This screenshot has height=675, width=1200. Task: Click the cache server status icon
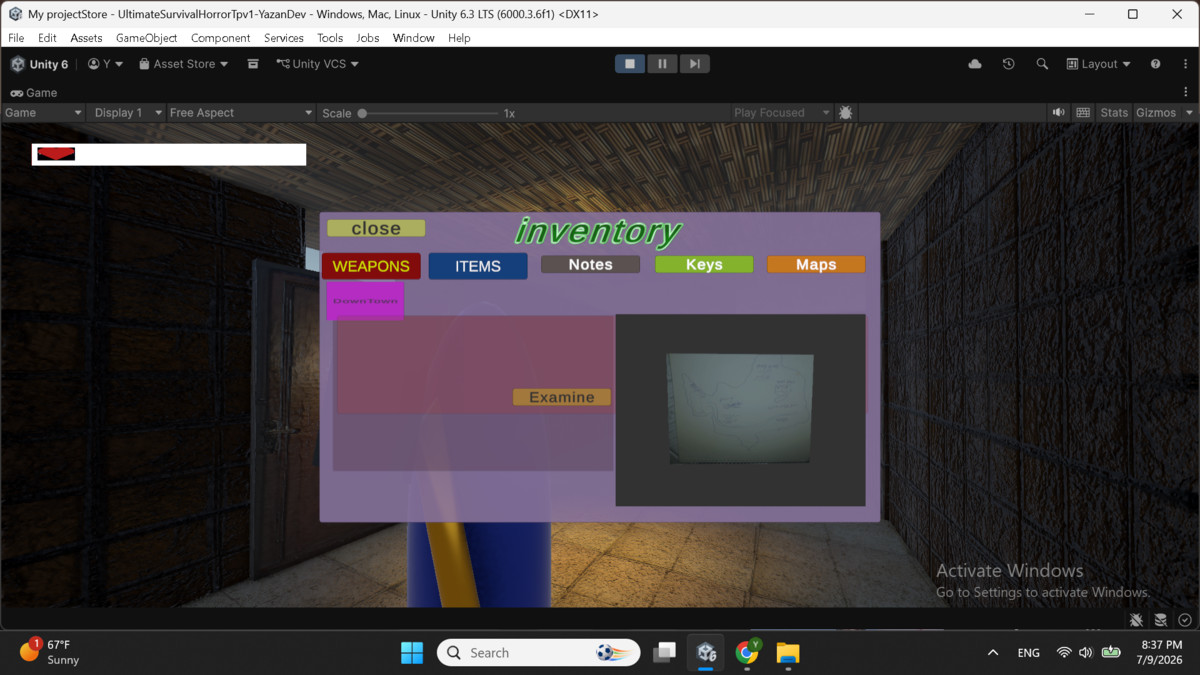pos(1161,620)
